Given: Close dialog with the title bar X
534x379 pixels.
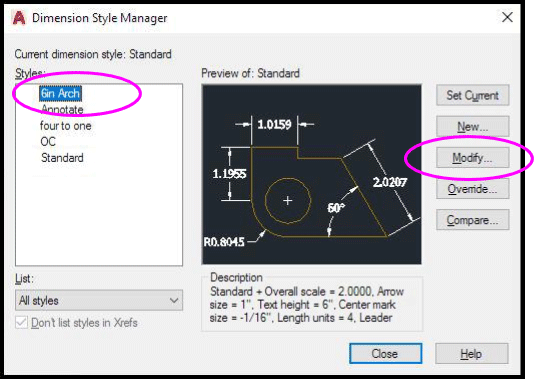Looking at the screenshot, I should (x=507, y=17).
